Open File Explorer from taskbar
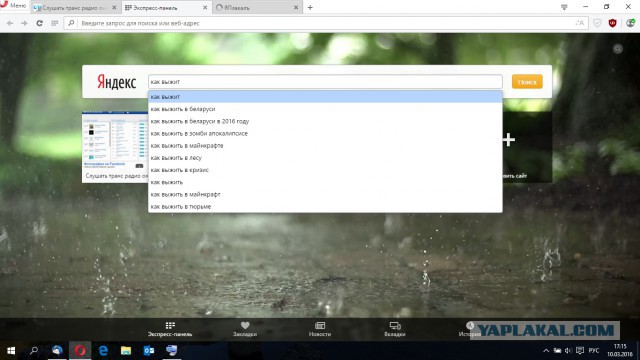Screen dimensions: 640x360 click(126, 351)
